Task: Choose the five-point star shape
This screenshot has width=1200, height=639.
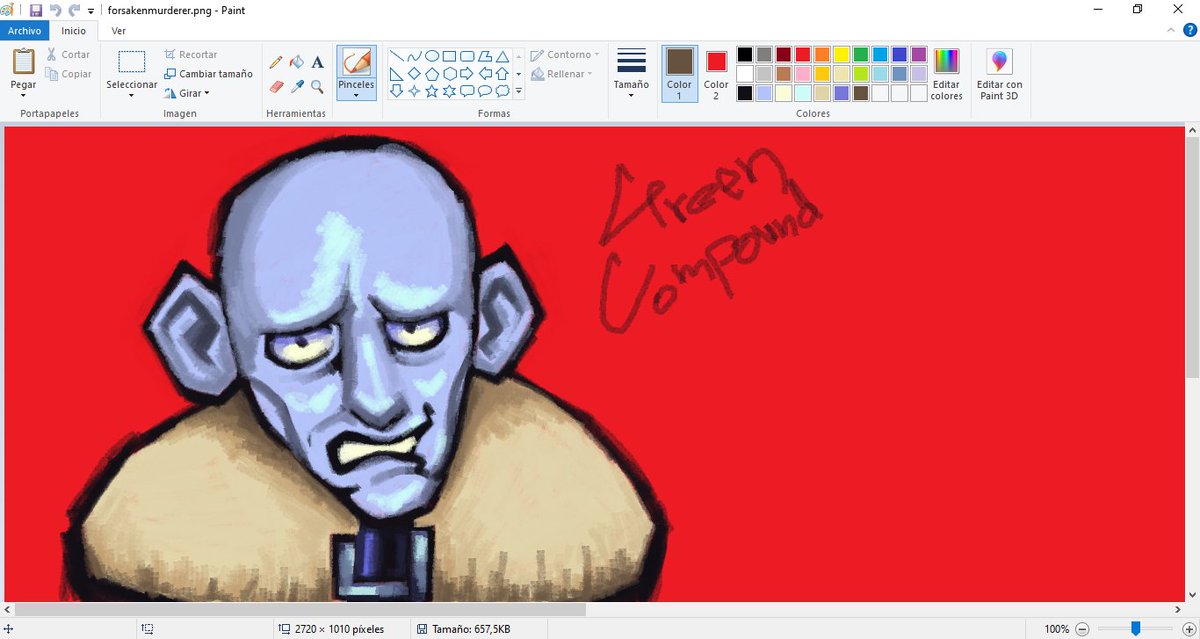Action: pyautogui.click(x=432, y=91)
